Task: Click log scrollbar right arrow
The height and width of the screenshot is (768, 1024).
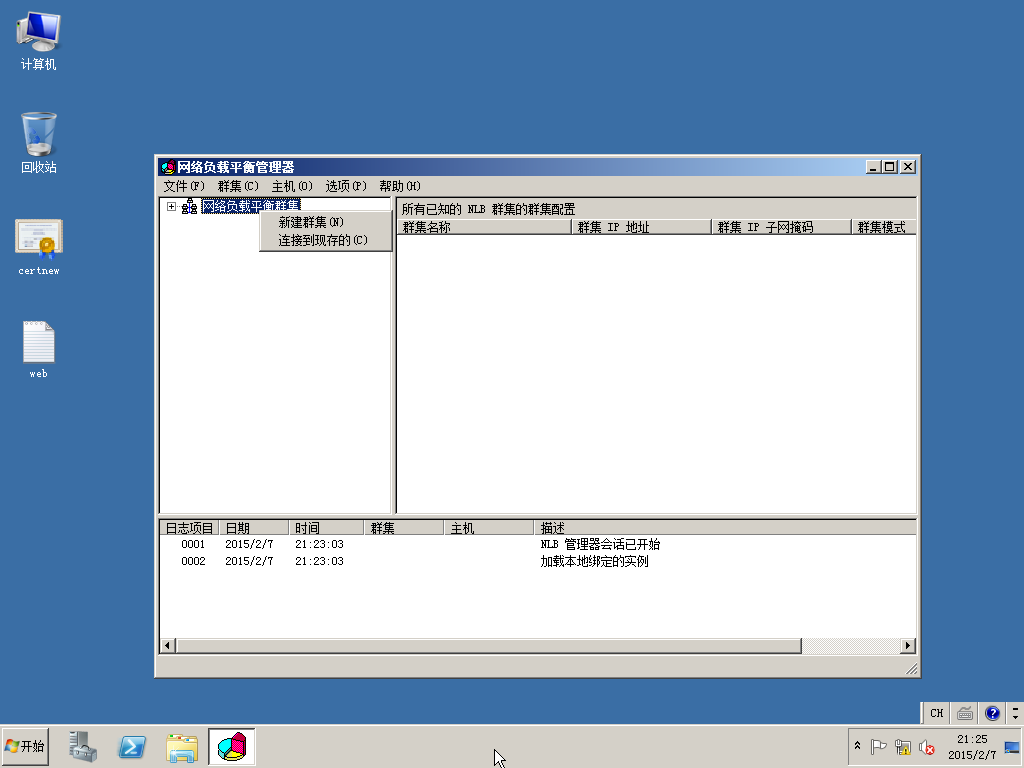Action: [x=907, y=646]
